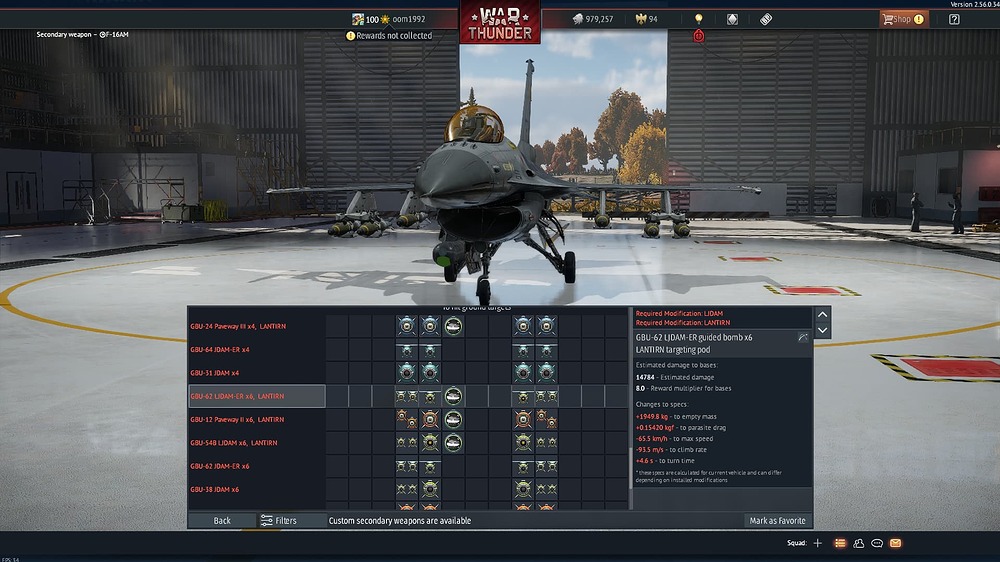Viewport: 1000px width, 562px height.
Task: Click '-93.5 m/s - to climb rate' text
Action: 673,450
